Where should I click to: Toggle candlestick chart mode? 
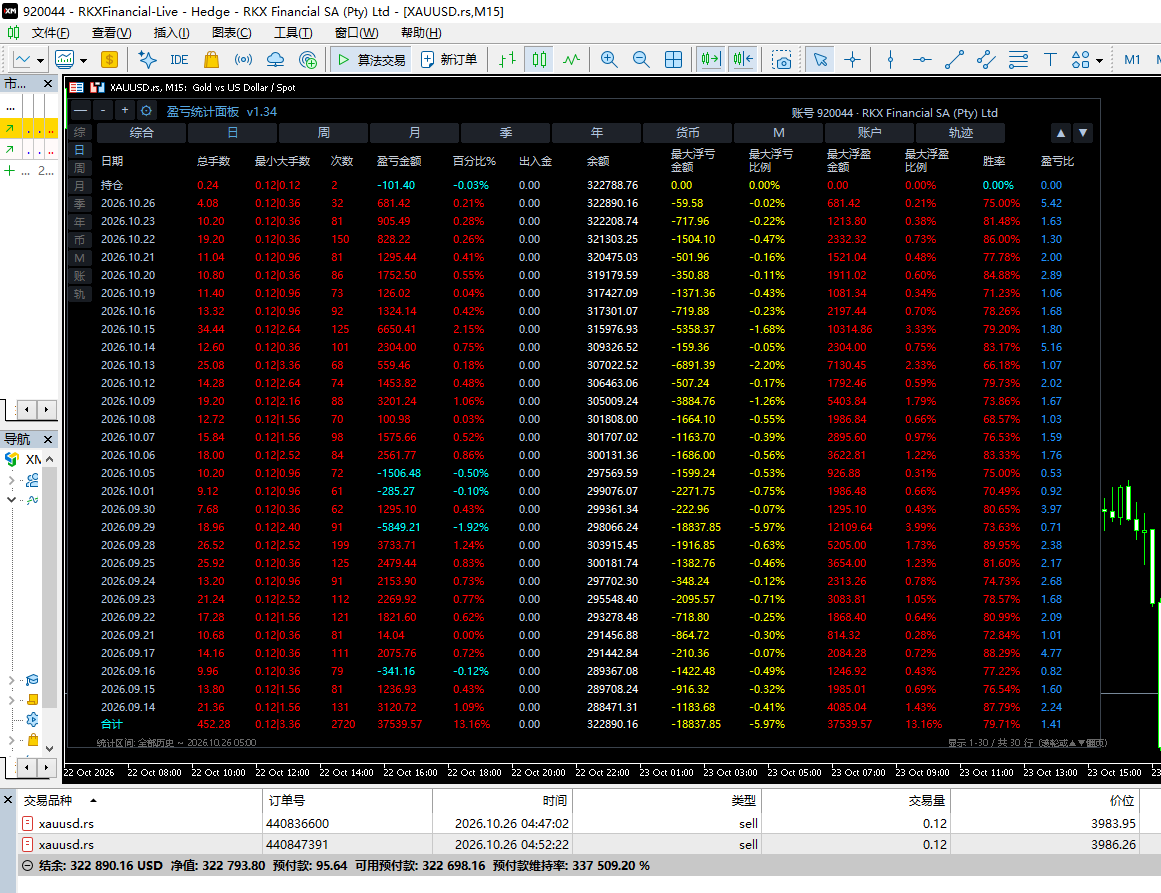tap(540, 60)
